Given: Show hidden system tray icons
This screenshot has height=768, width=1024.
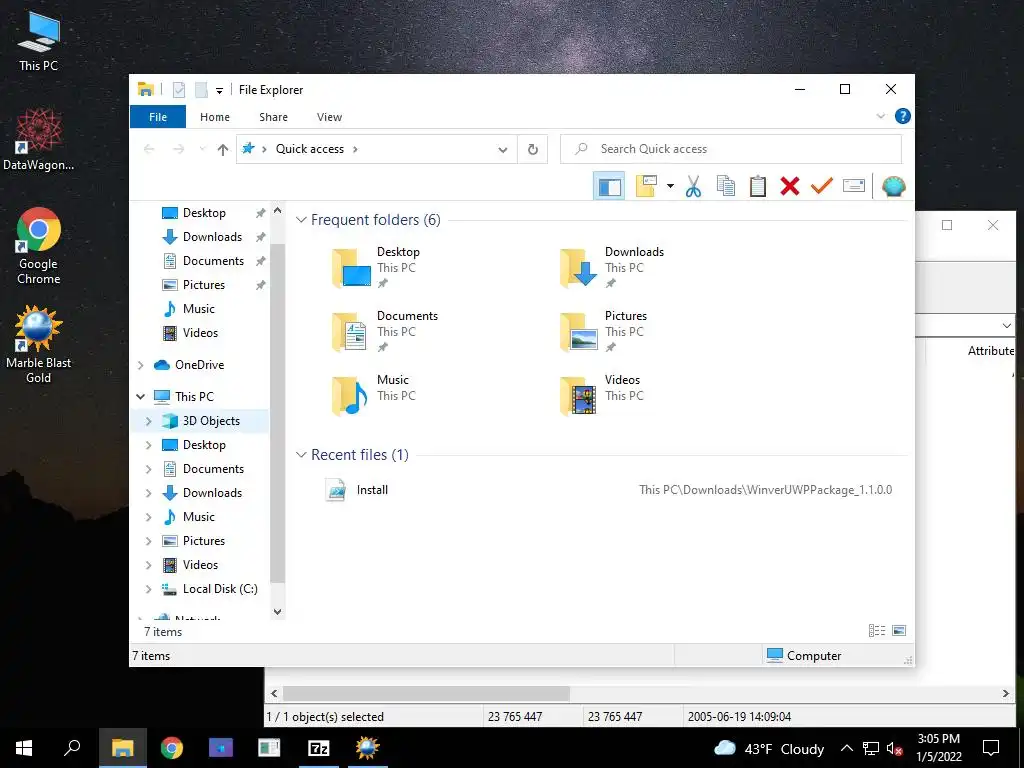Looking at the screenshot, I should (846, 748).
